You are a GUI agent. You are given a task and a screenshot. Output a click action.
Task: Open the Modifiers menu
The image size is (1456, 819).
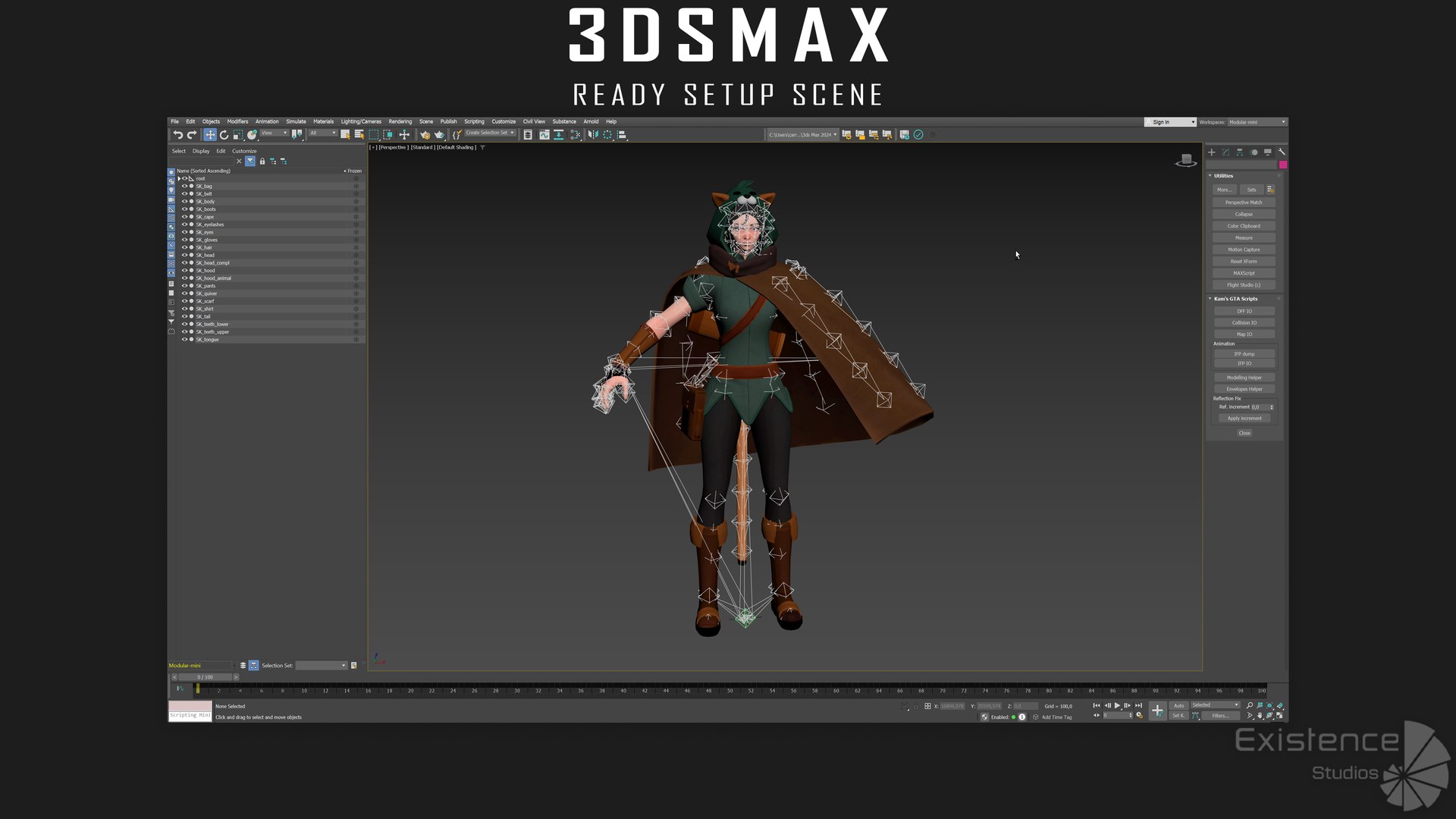point(237,121)
